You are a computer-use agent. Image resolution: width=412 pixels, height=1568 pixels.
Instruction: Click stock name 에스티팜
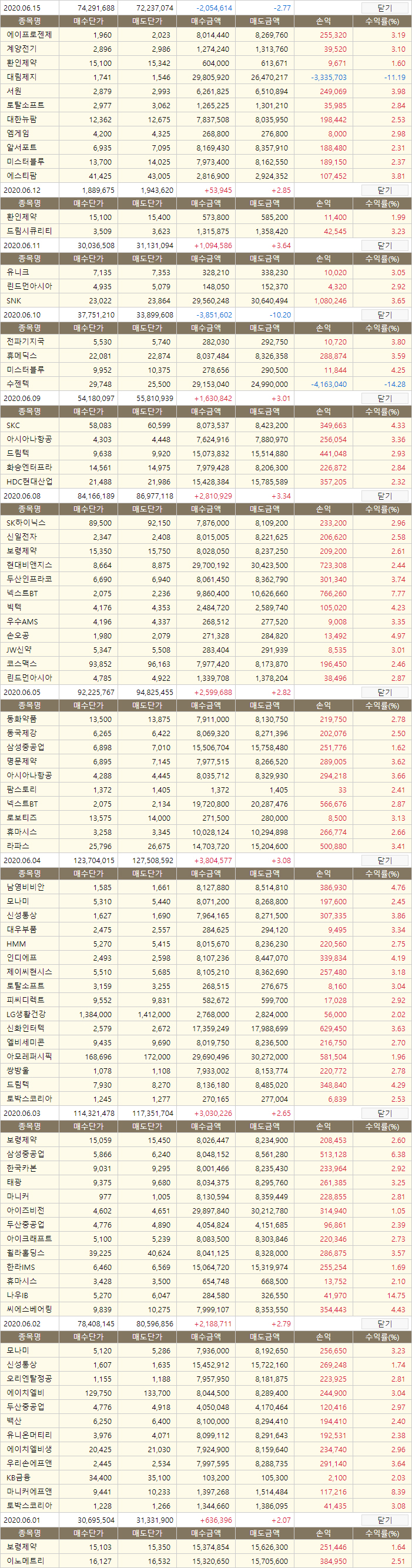coord(21,175)
